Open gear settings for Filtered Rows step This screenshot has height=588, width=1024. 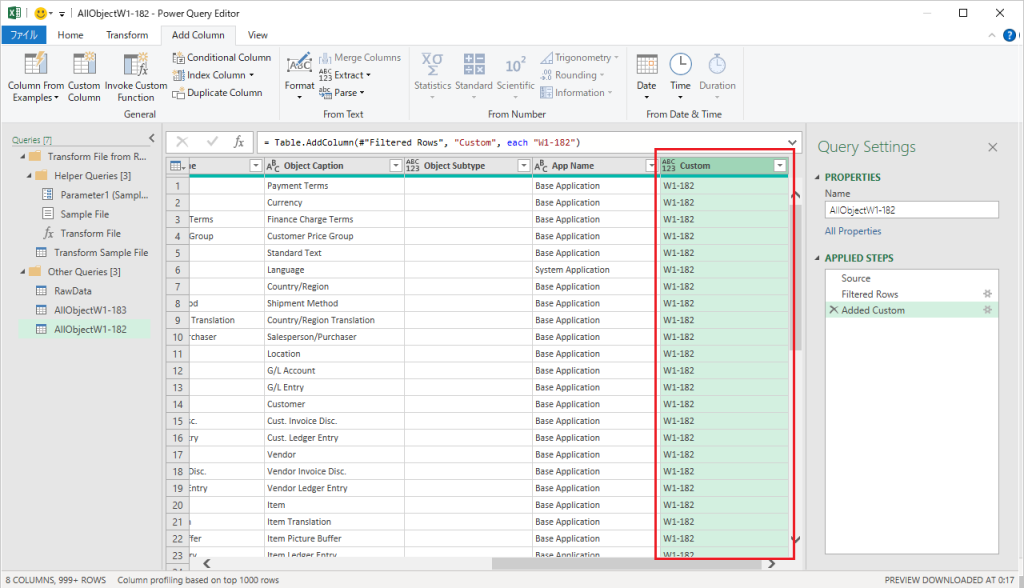(x=987, y=294)
